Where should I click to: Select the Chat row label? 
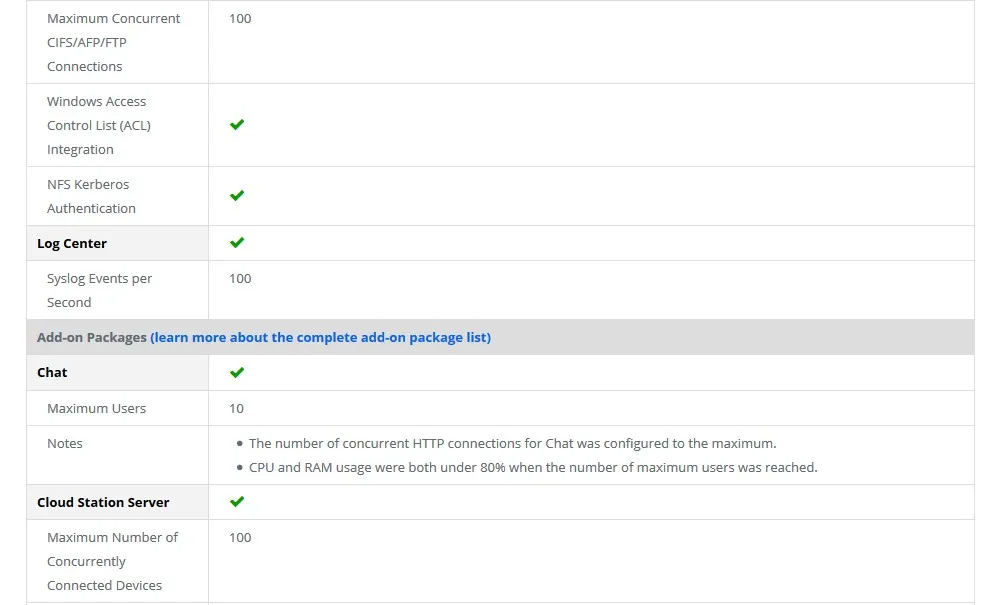pyautogui.click(x=52, y=373)
